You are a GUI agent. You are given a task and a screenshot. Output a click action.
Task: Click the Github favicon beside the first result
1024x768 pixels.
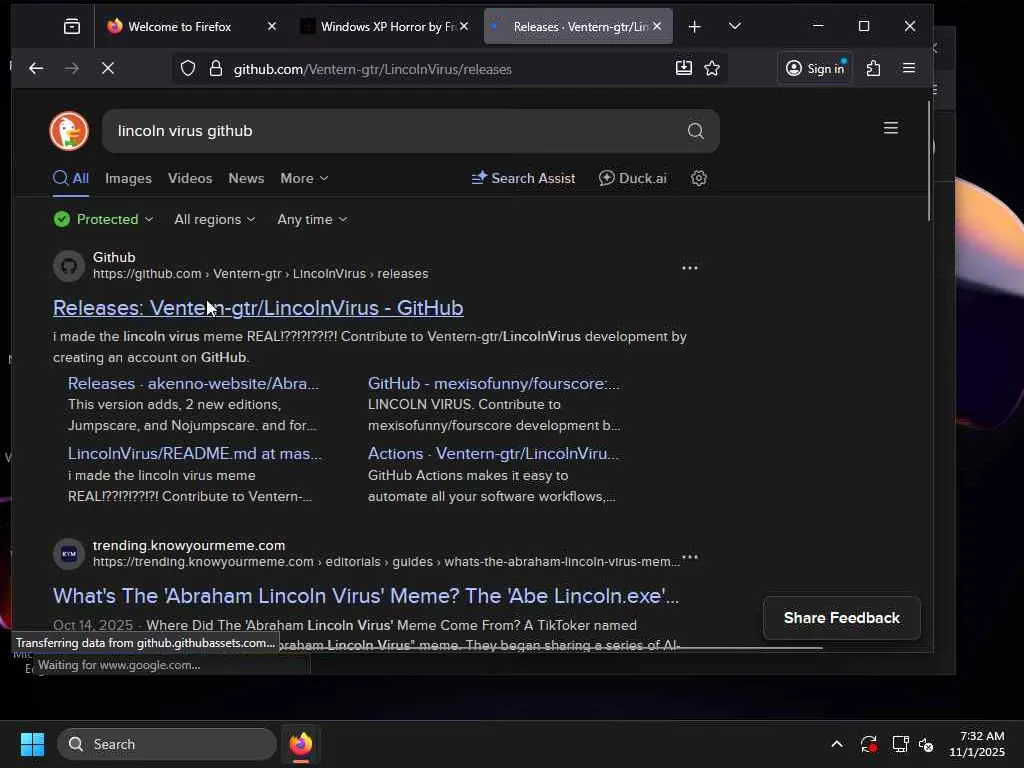69,266
